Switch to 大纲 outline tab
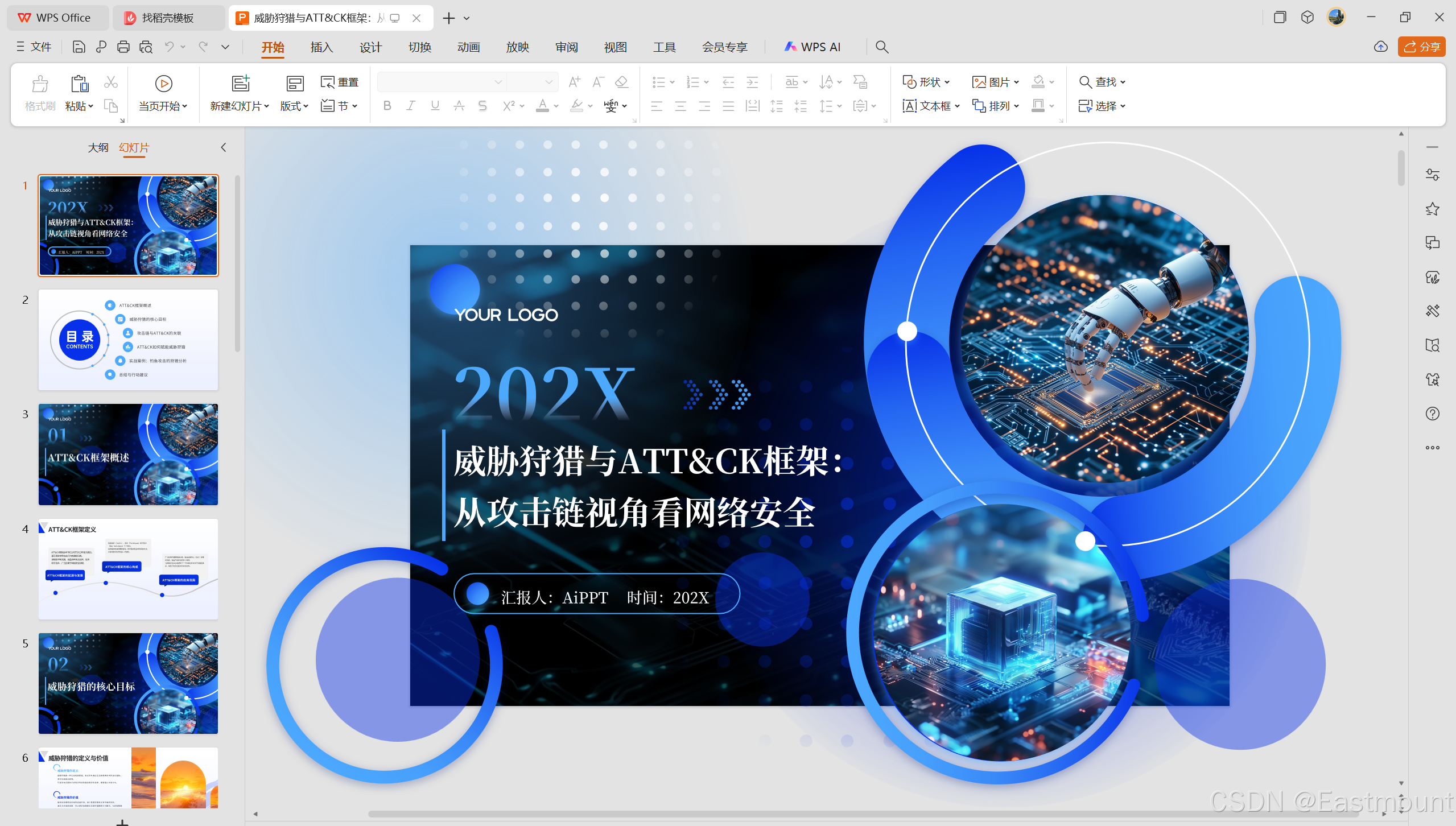This screenshot has height=826, width=1456. coord(98,148)
